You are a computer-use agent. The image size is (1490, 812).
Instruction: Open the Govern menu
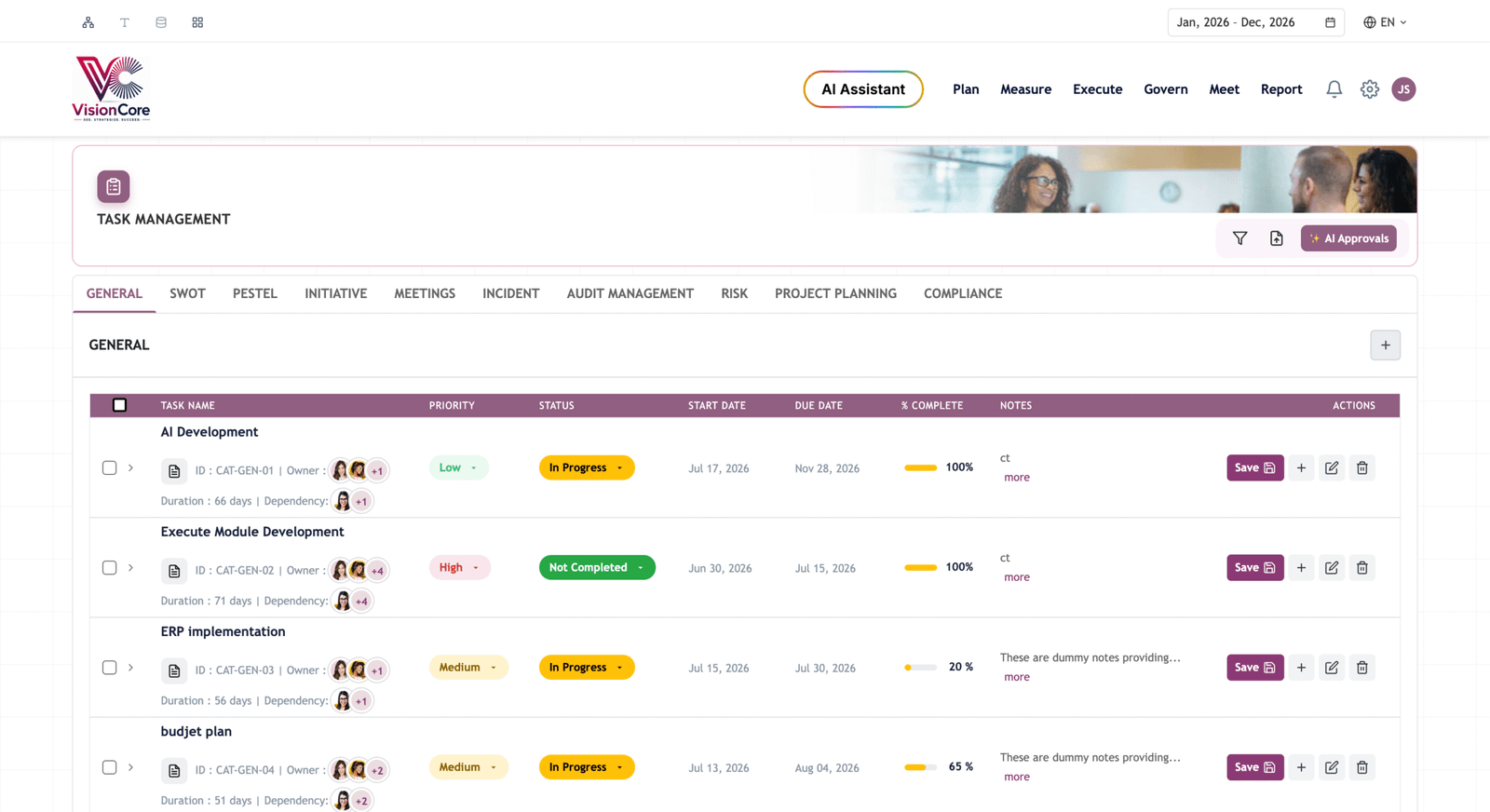(1166, 89)
